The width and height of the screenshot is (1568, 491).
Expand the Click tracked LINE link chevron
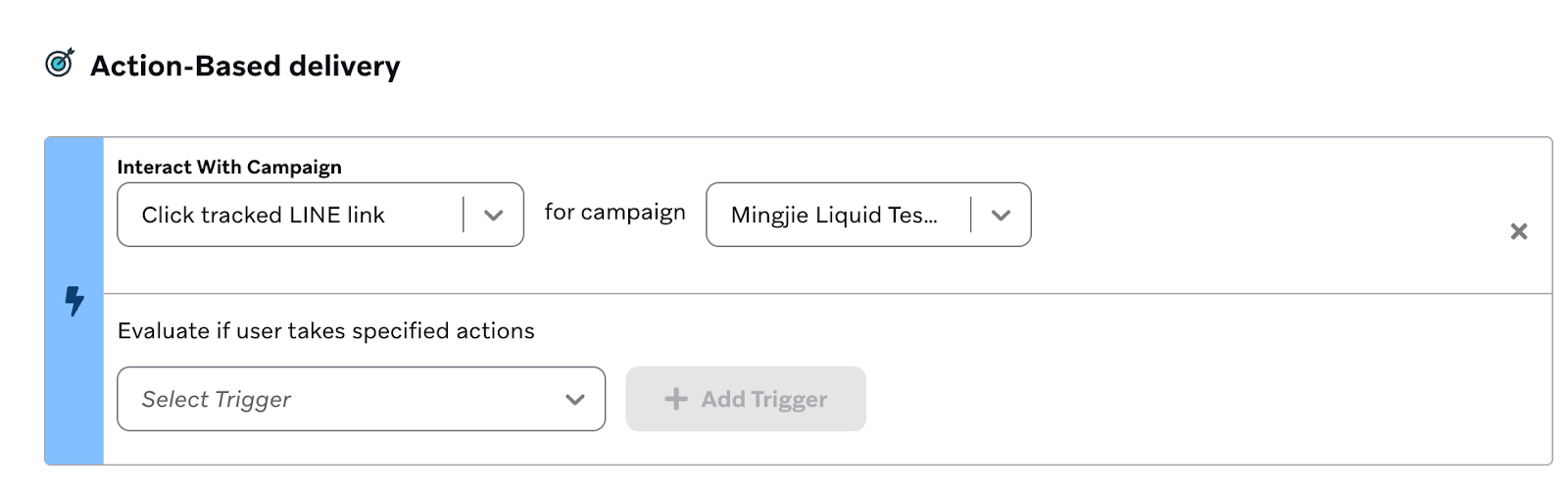493,215
